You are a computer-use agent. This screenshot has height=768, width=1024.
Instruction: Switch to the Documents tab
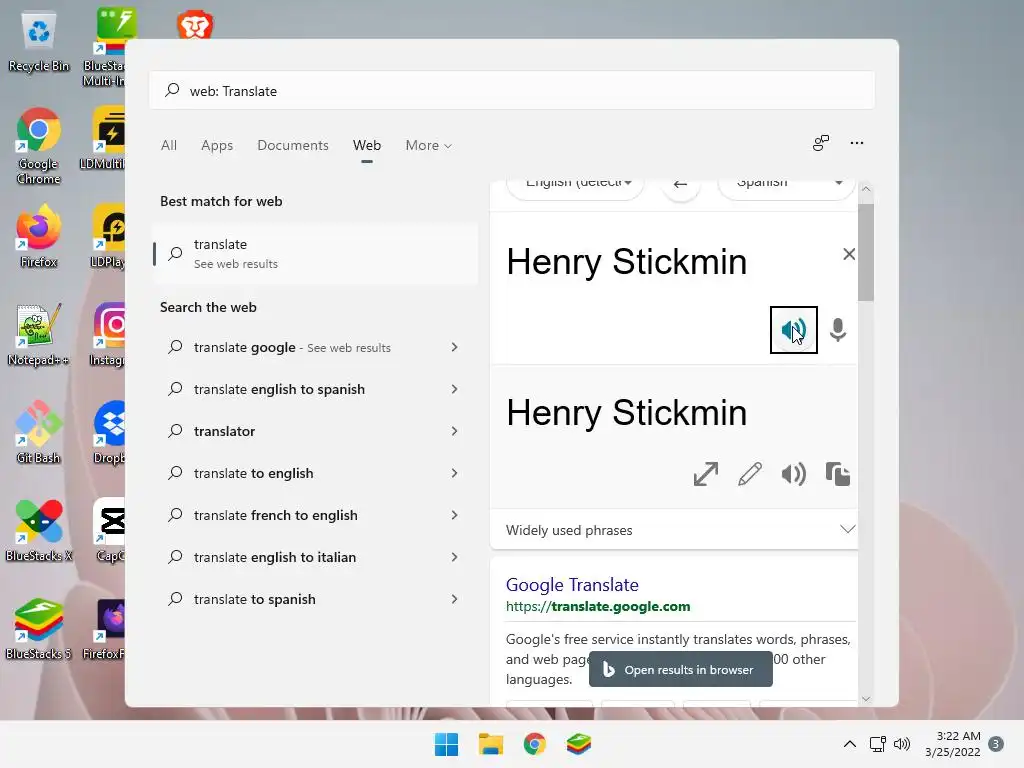293,145
